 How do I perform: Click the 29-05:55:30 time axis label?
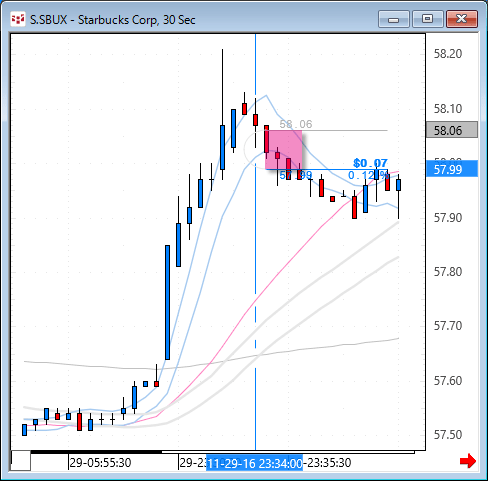click(100, 463)
